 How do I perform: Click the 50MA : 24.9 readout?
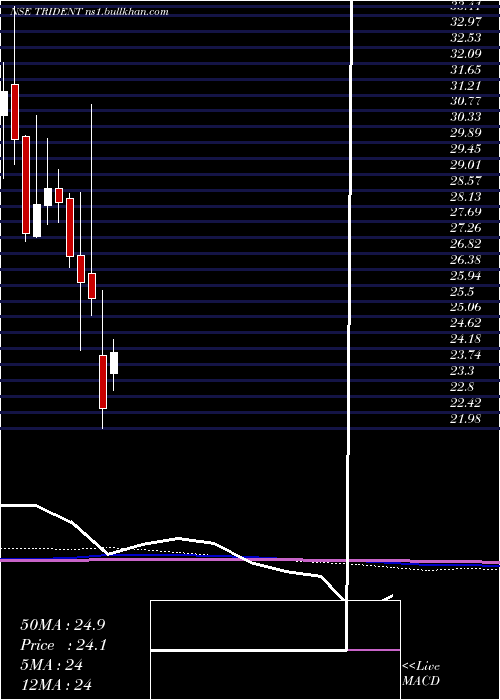point(63,625)
